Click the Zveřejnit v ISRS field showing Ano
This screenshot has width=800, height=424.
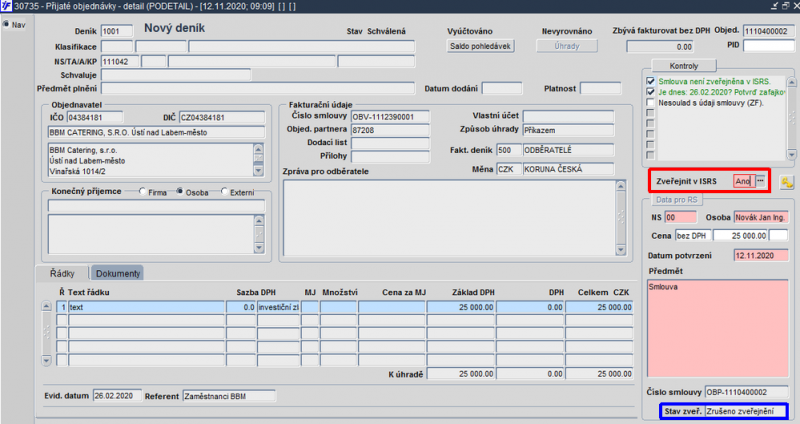(744, 181)
